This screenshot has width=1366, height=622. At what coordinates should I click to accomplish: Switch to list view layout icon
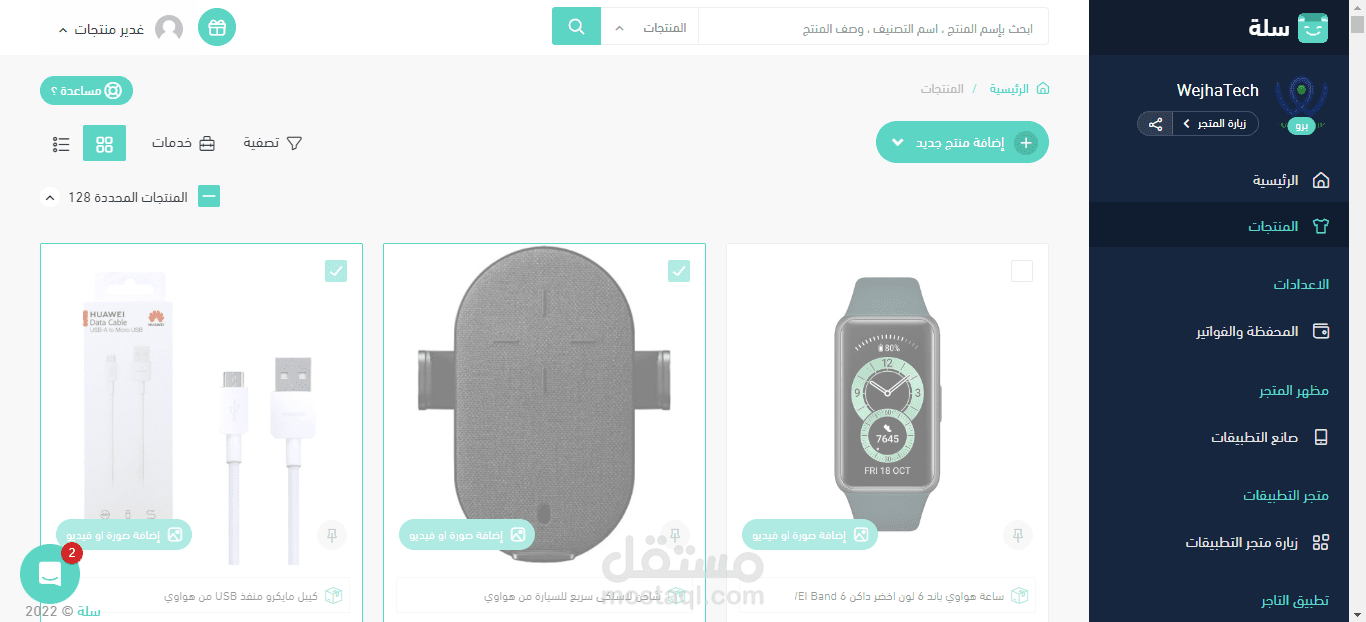point(61,143)
